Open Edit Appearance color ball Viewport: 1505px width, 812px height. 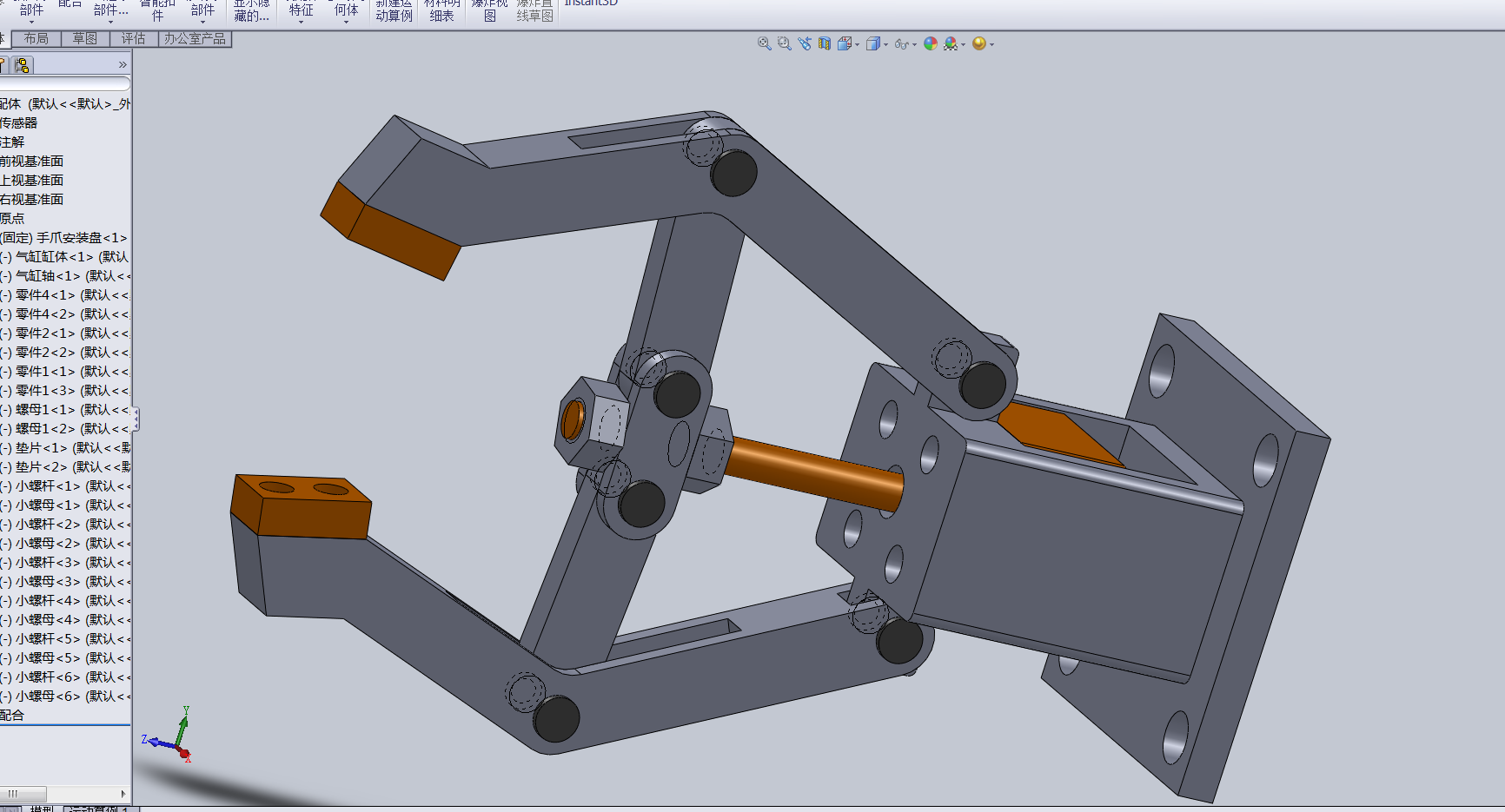pyautogui.click(x=931, y=43)
